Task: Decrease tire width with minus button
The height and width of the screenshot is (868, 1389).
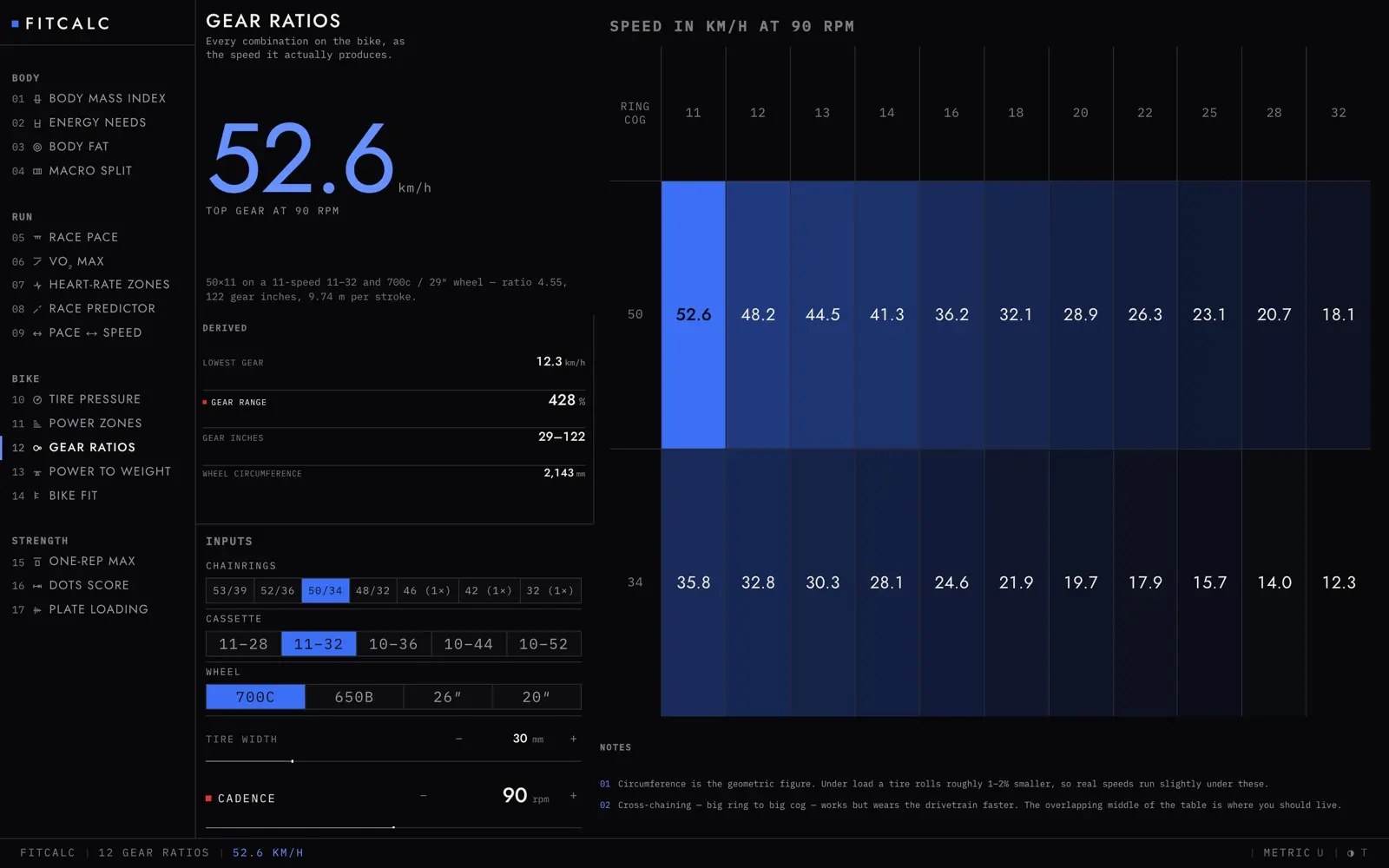Action: [459, 740]
